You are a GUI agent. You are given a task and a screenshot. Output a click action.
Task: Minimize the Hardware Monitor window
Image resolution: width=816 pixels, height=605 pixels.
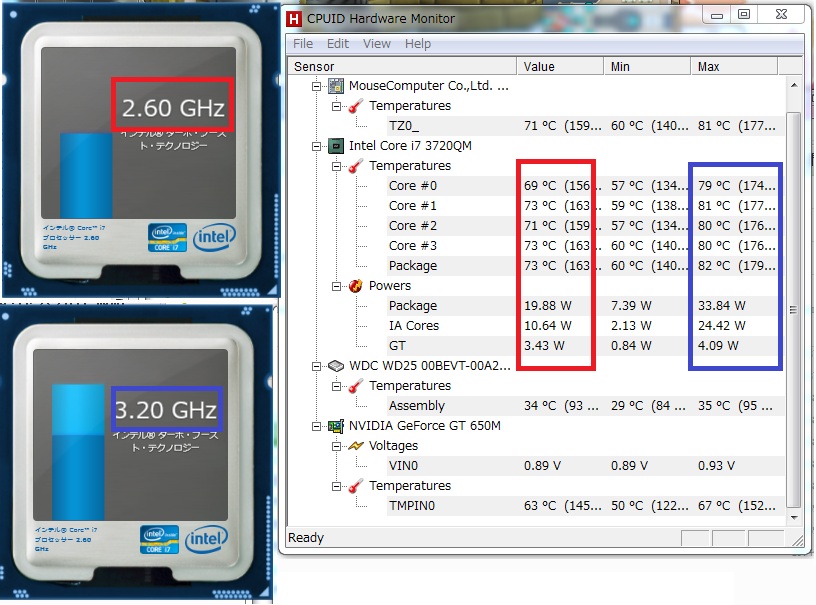pyautogui.click(x=717, y=15)
